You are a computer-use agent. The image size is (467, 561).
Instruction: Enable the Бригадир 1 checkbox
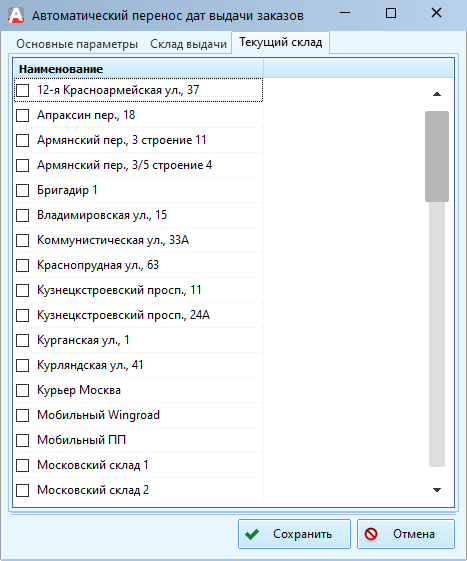pyautogui.click(x=23, y=190)
